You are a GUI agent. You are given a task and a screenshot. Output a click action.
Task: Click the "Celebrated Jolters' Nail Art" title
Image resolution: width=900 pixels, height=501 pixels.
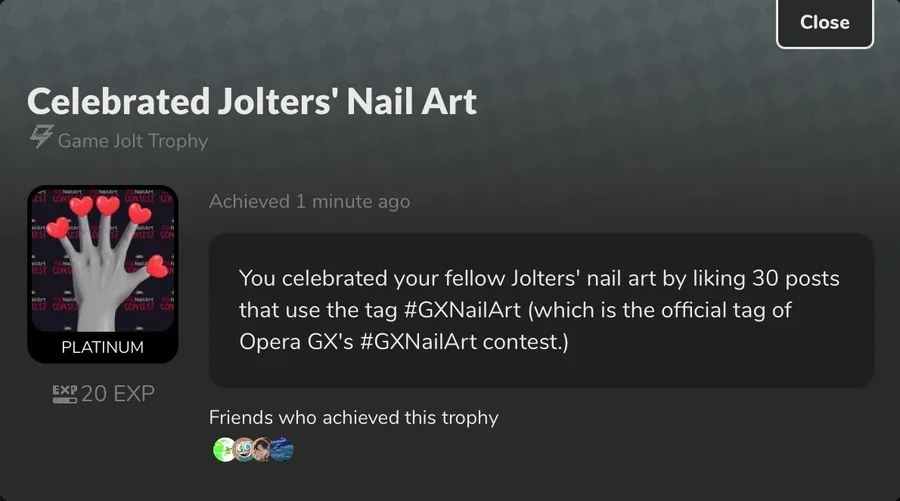coord(252,101)
